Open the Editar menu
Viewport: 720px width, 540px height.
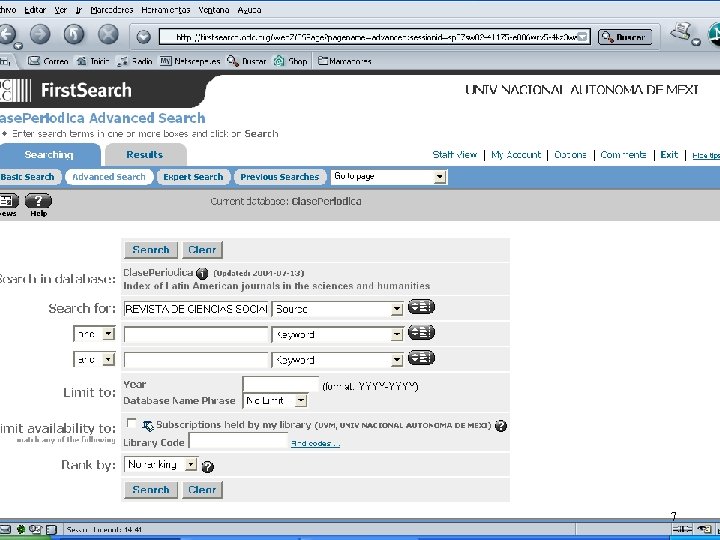coord(35,10)
